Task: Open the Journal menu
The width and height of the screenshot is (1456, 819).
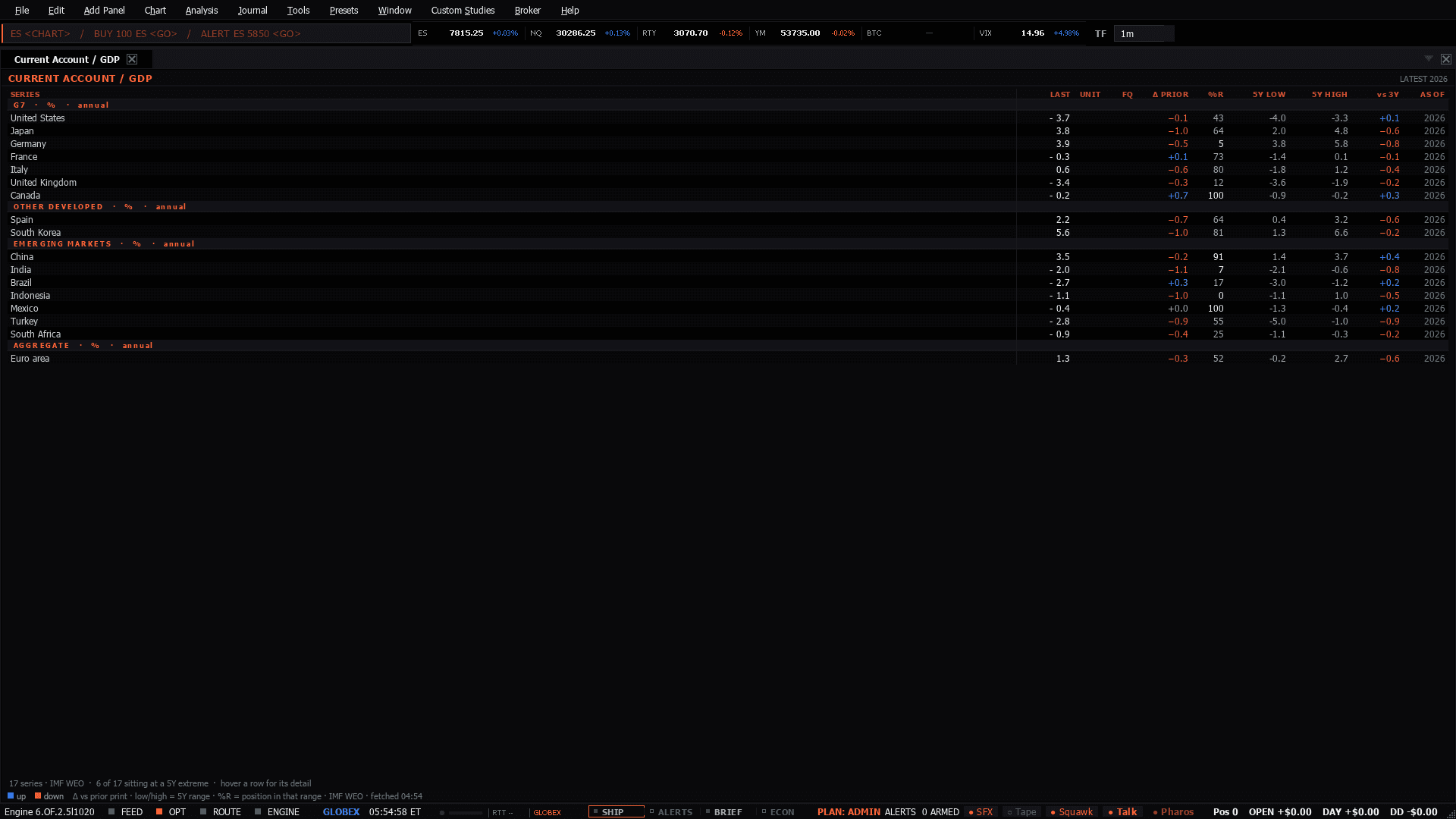Action: tap(253, 10)
